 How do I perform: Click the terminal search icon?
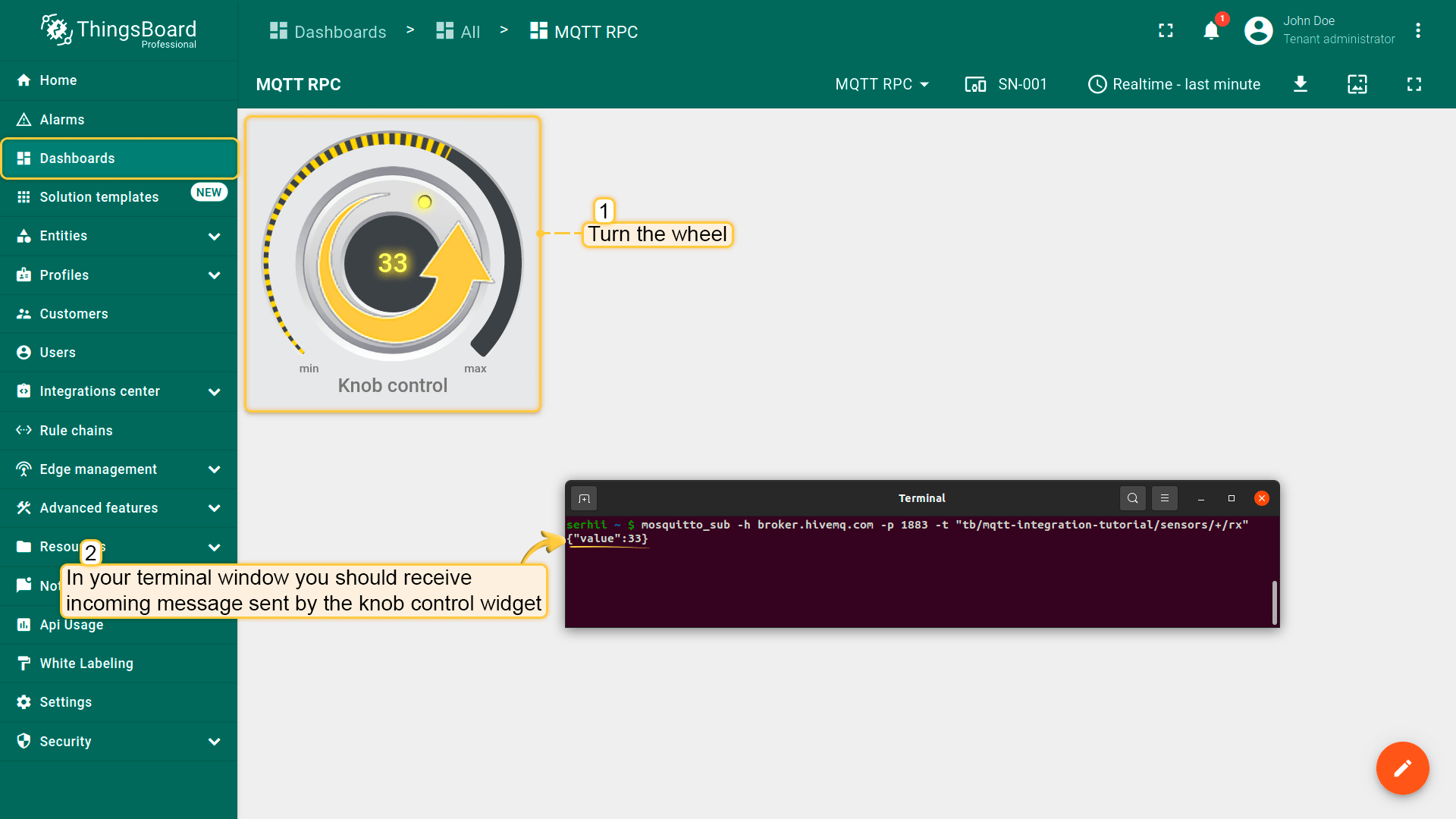coord(1132,498)
